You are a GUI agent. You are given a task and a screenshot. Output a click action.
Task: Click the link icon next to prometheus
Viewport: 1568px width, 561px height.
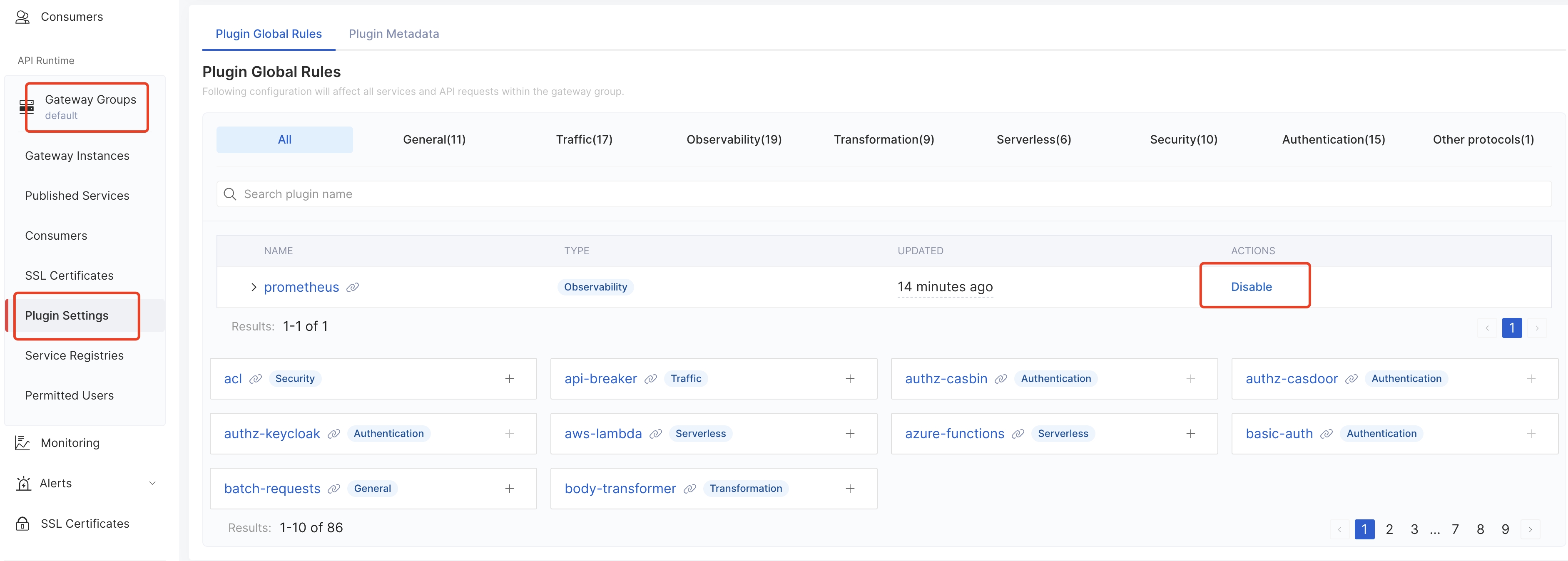point(352,287)
